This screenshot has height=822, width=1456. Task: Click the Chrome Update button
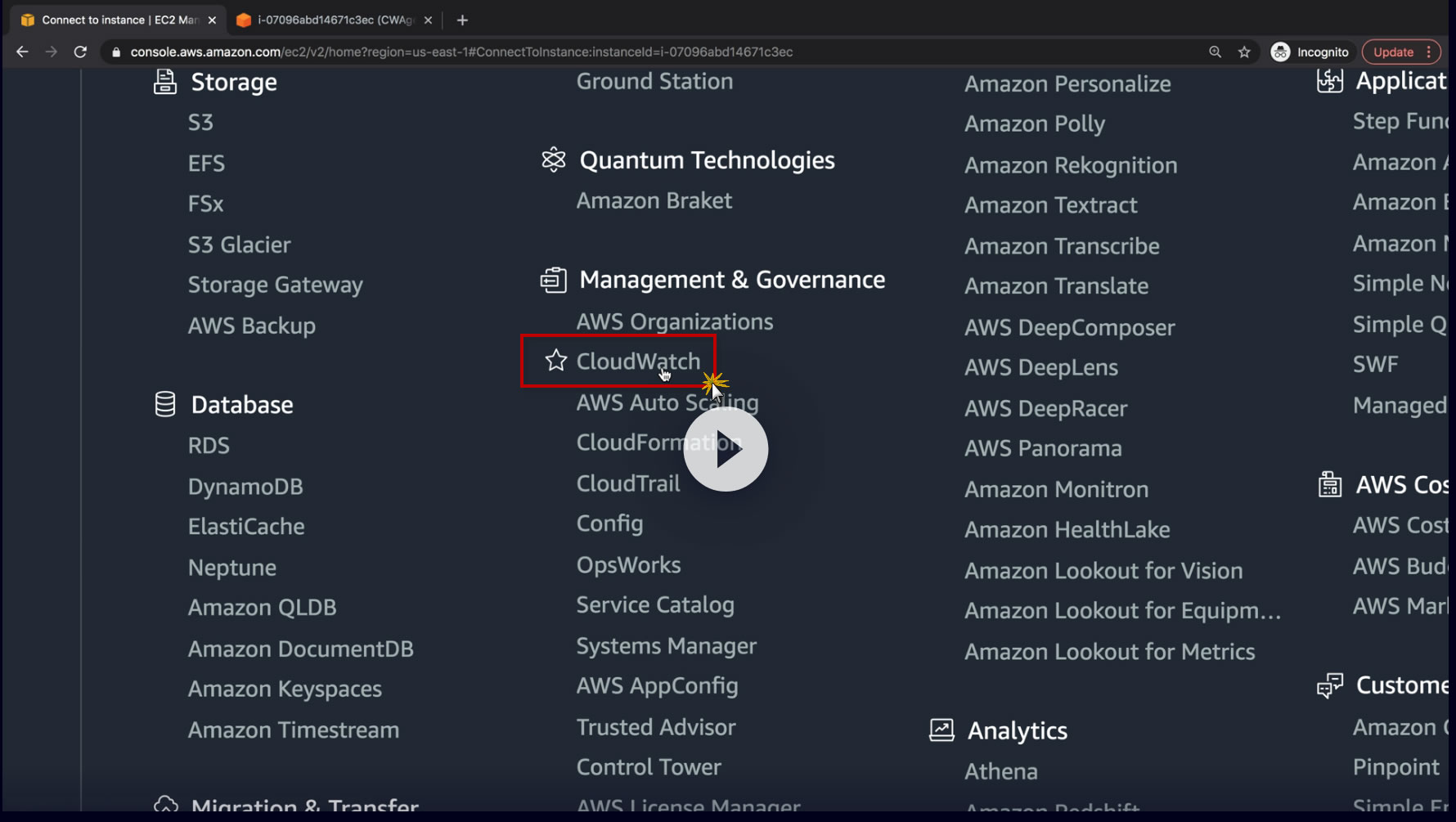[1393, 52]
